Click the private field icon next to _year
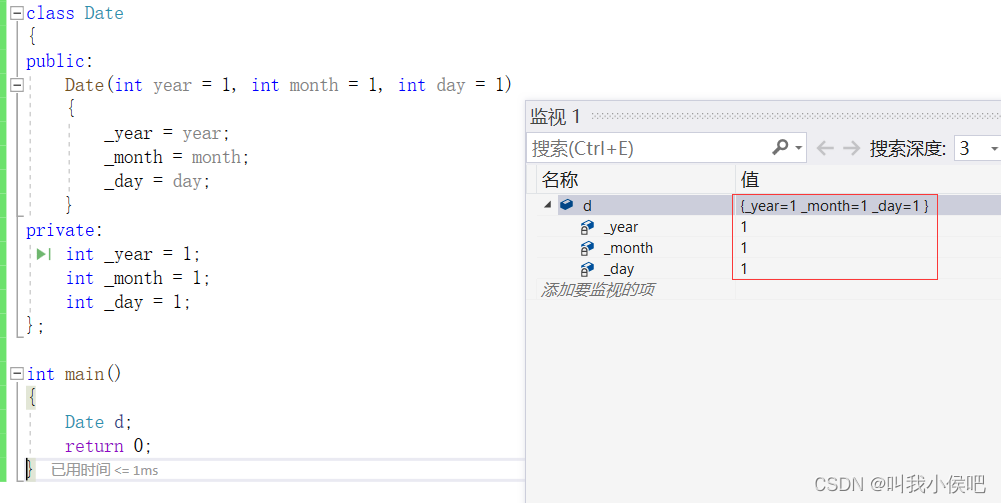Image resolution: width=1001 pixels, height=503 pixels. 587,227
